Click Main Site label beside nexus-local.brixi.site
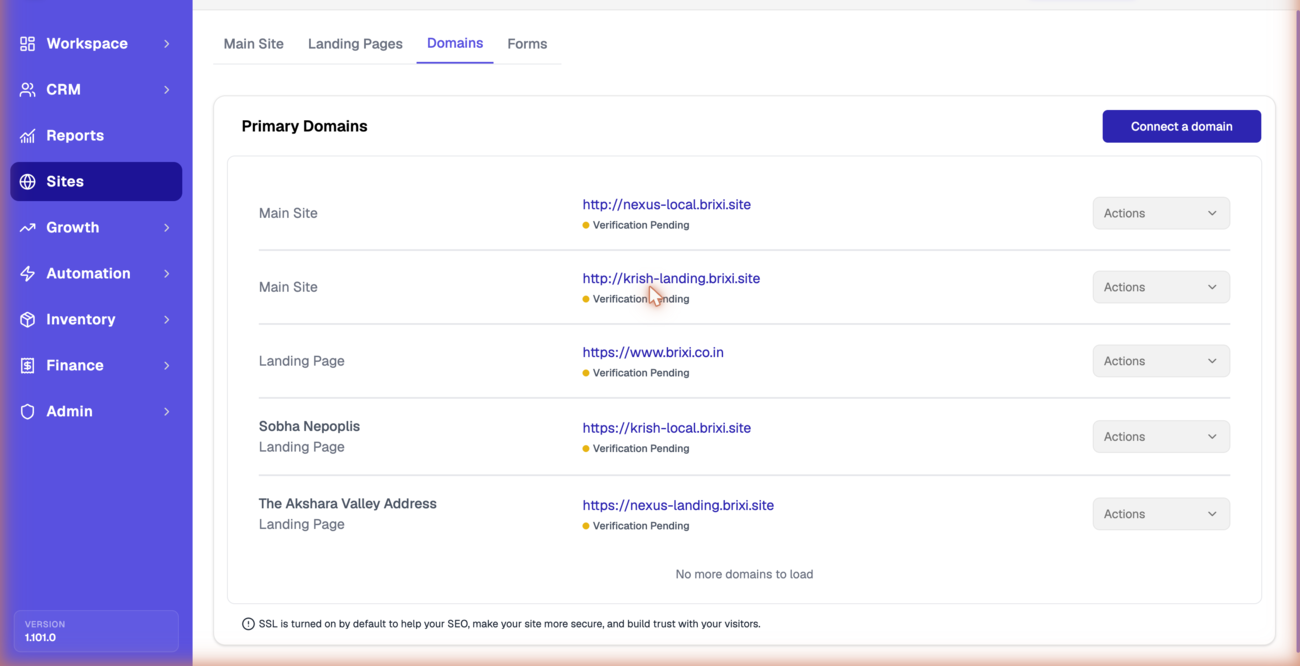The image size is (1300, 666). pyautogui.click(x=288, y=213)
